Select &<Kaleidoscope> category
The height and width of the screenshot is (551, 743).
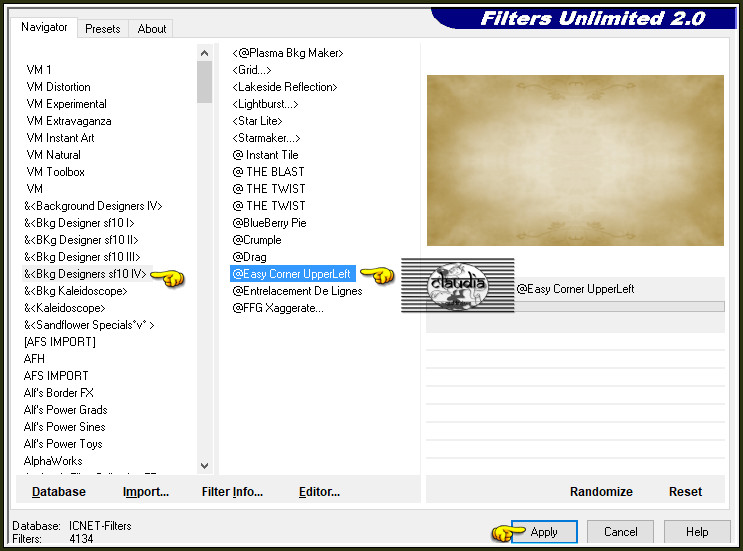coord(64,308)
